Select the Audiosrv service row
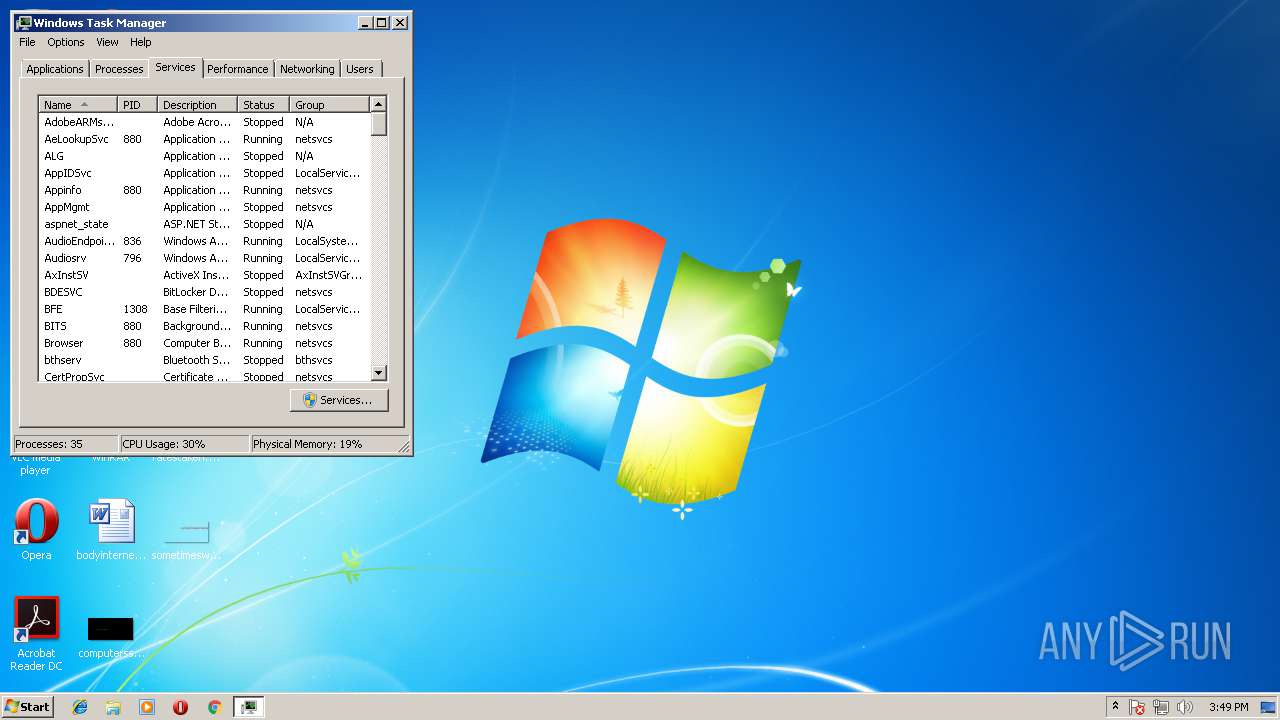Image resolution: width=1280 pixels, height=720 pixels. (204, 258)
